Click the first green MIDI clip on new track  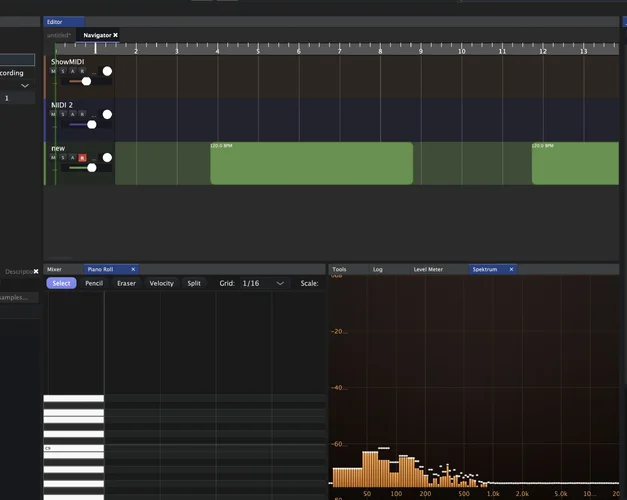point(312,163)
